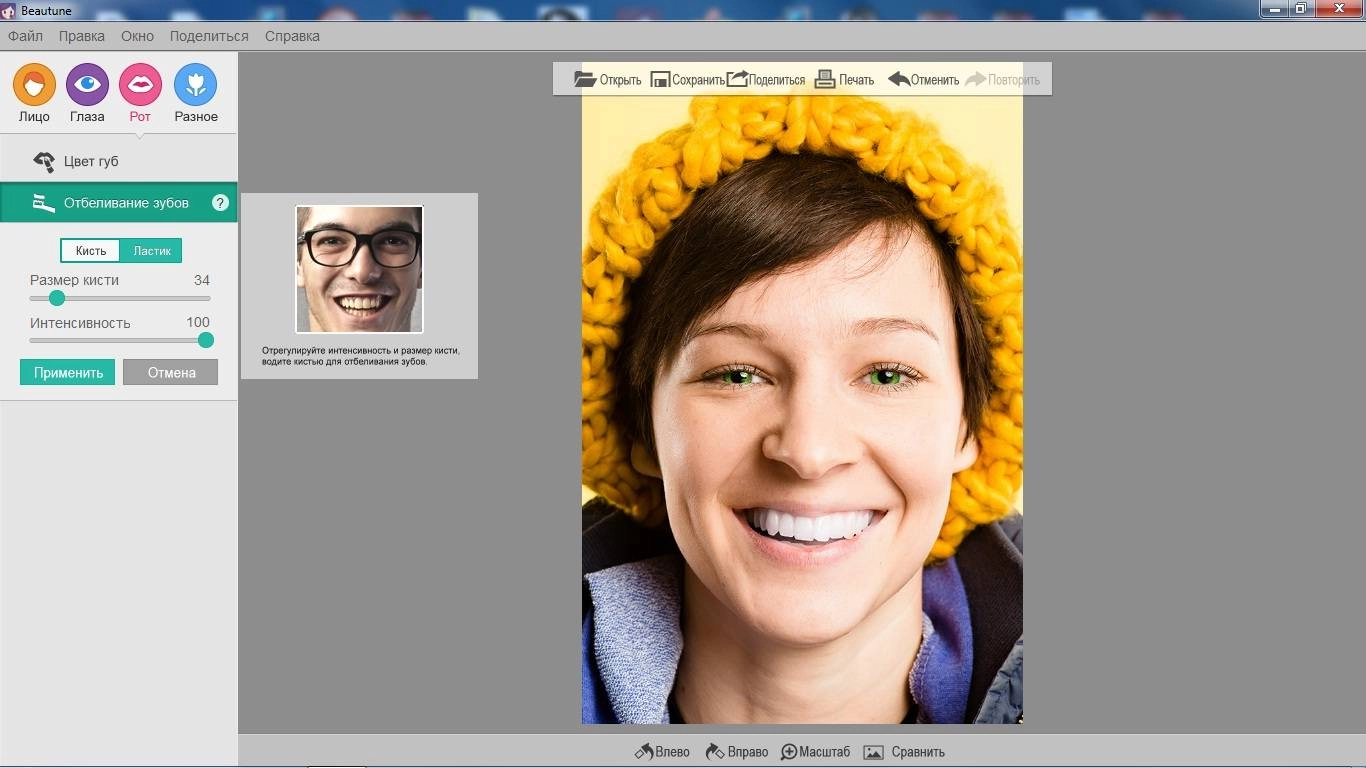Click the Открыть folder icon

pos(585,79)
